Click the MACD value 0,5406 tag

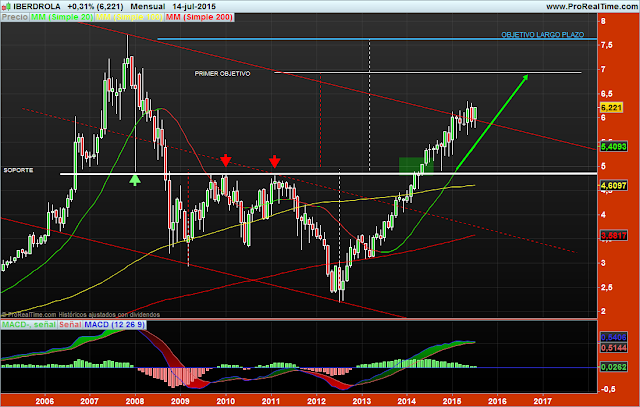click(613, 338)
